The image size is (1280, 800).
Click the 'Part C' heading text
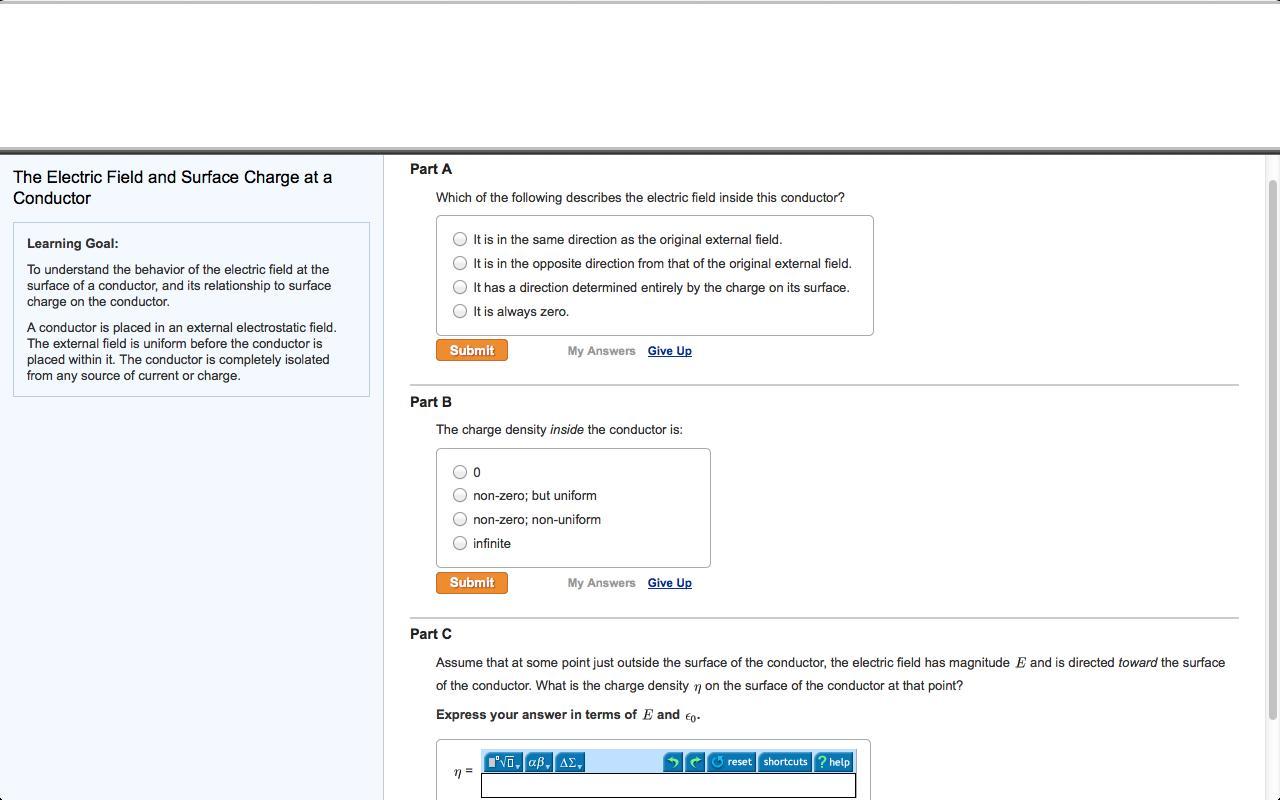(x=431, y=634)
